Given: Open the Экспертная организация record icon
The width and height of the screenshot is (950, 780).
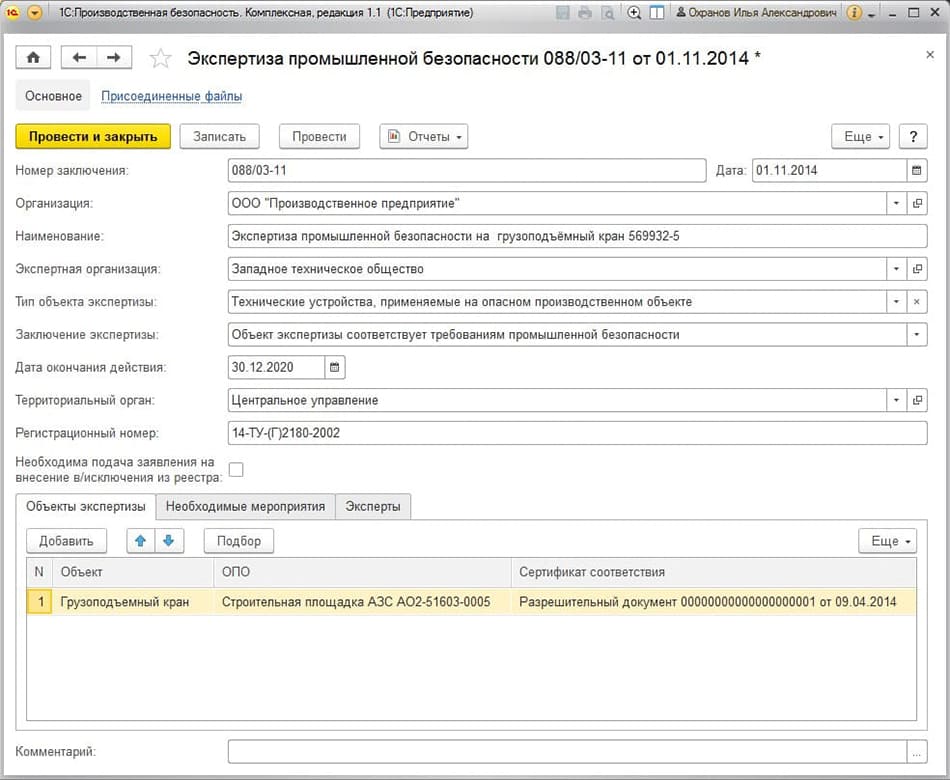Looking at the screenshot, I should click(x=917, y=268).
